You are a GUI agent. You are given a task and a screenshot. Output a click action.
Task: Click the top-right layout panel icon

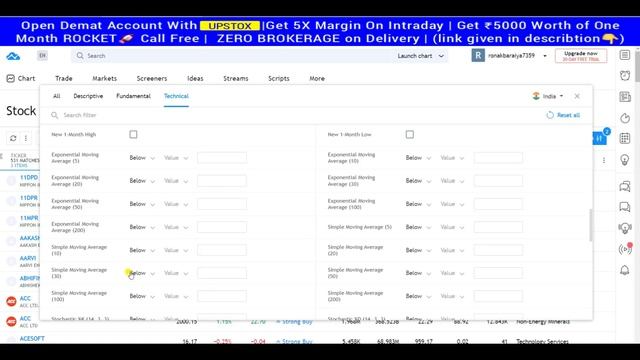[624, 55]
